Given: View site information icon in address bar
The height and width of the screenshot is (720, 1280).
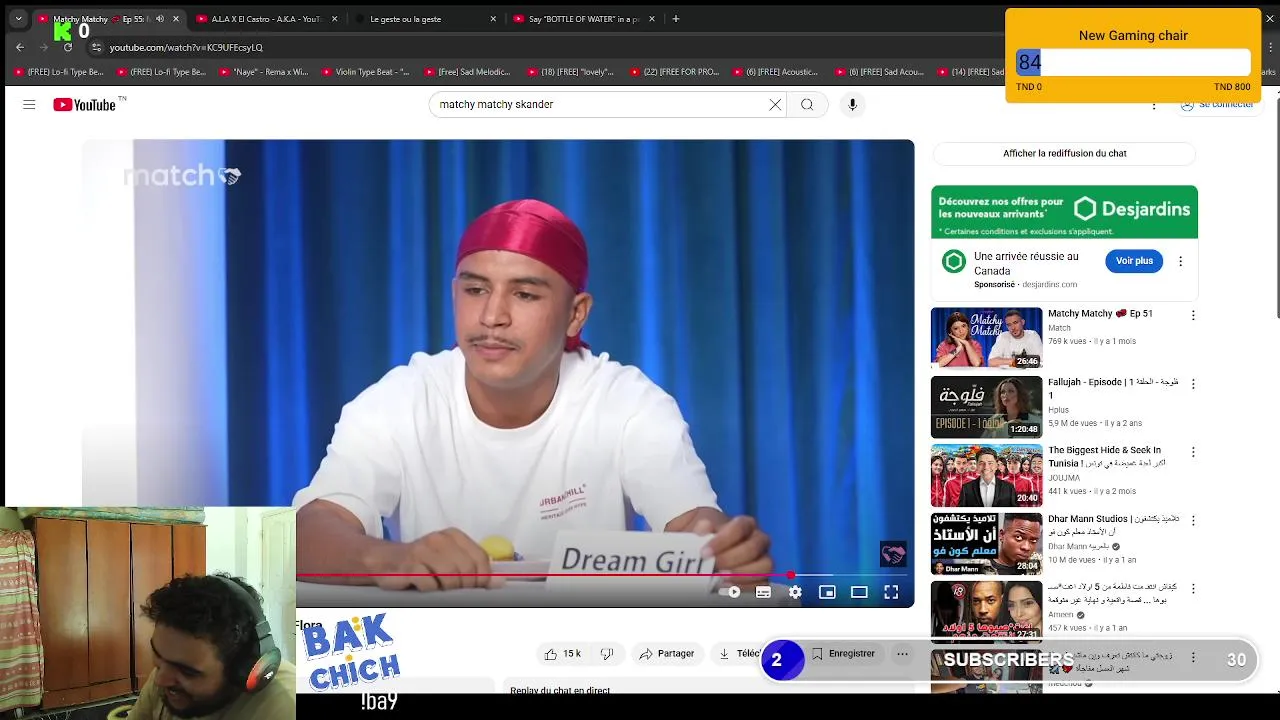Looking at the screenshot, I should click(x=96, y=47).
